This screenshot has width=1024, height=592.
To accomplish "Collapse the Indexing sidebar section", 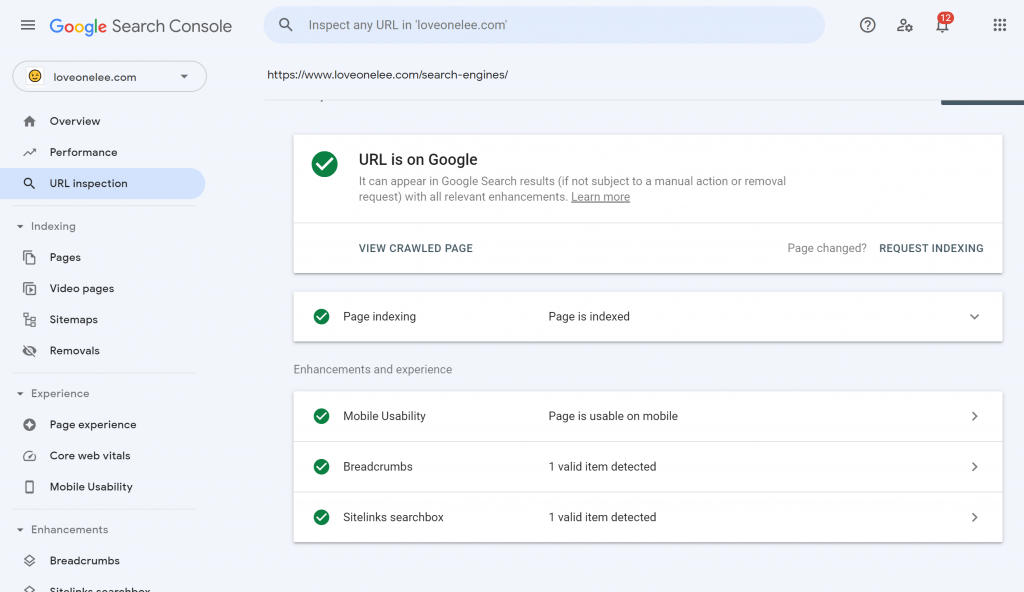I will click(x=20, y=227).
